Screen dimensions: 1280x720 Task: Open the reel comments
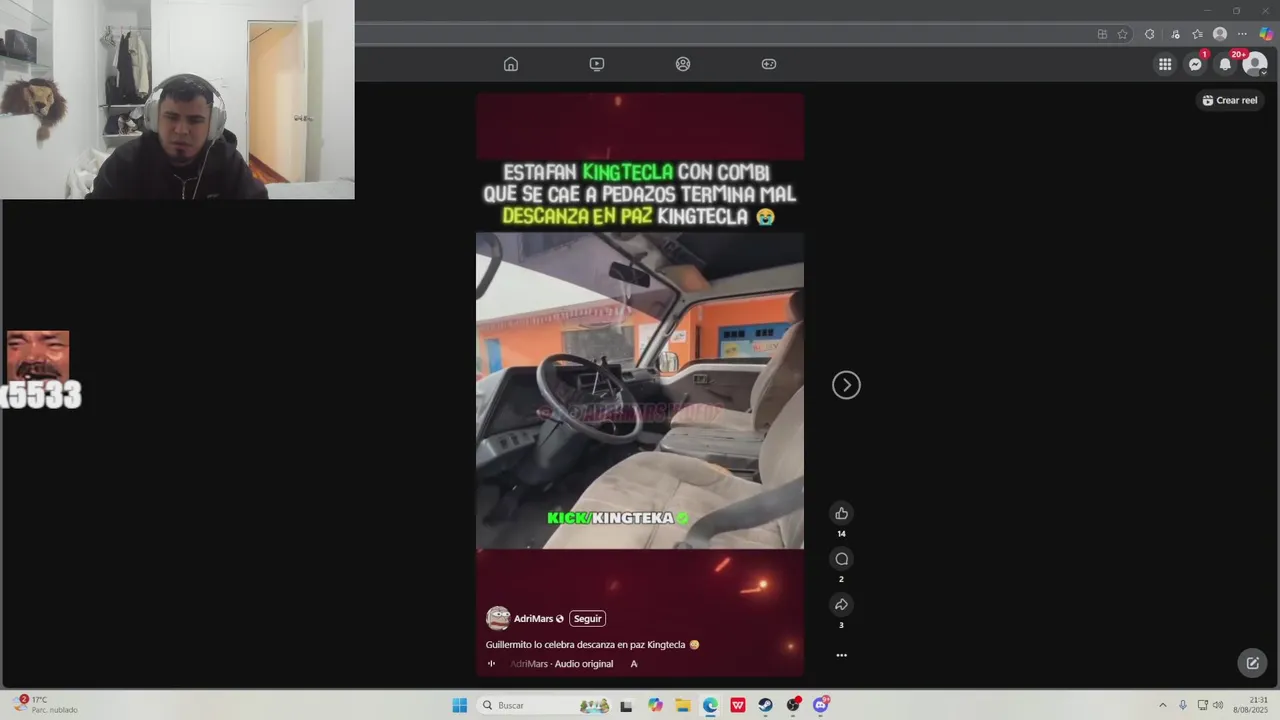point(841,559)
